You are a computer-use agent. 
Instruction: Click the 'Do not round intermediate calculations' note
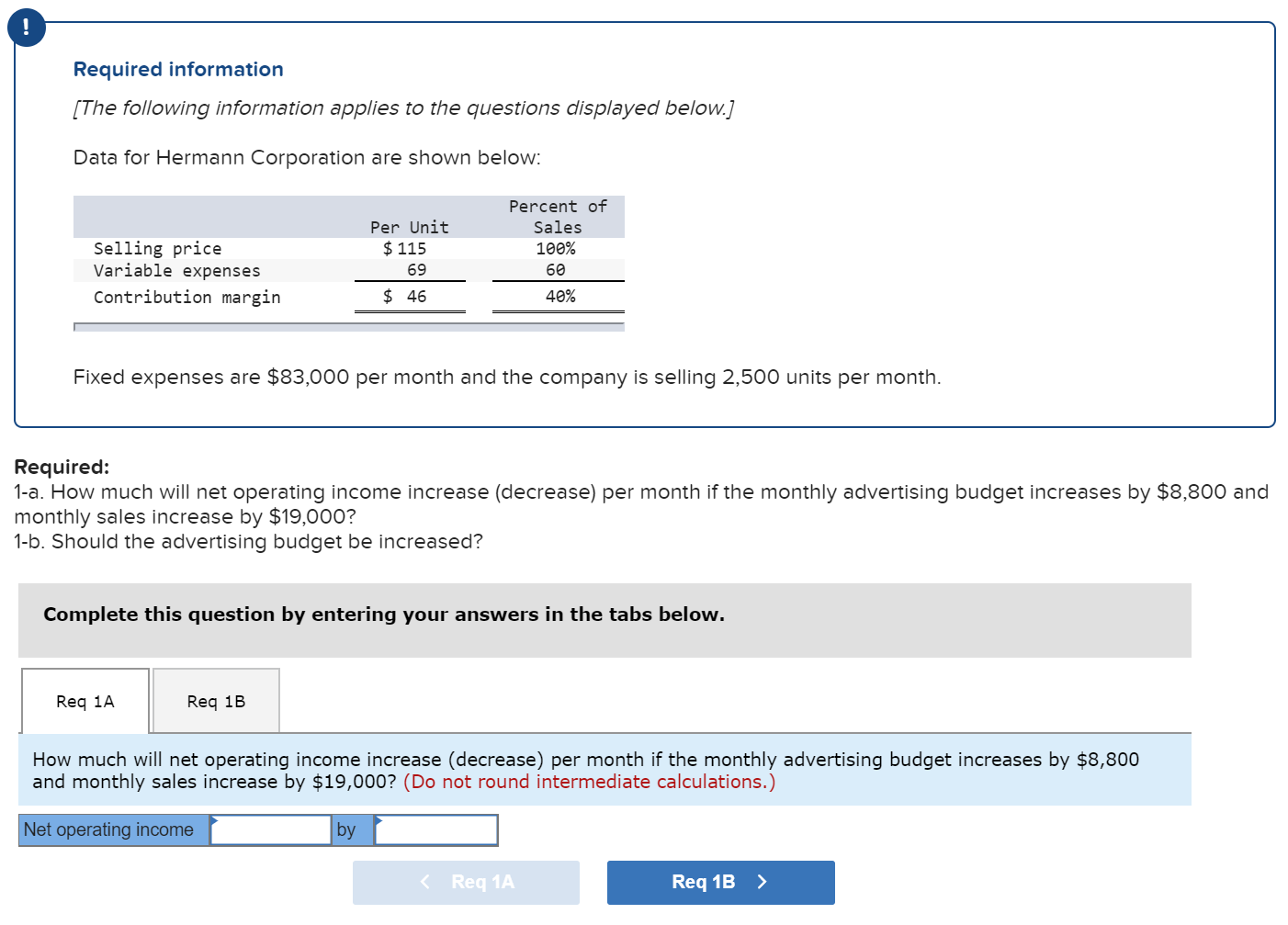589,782
